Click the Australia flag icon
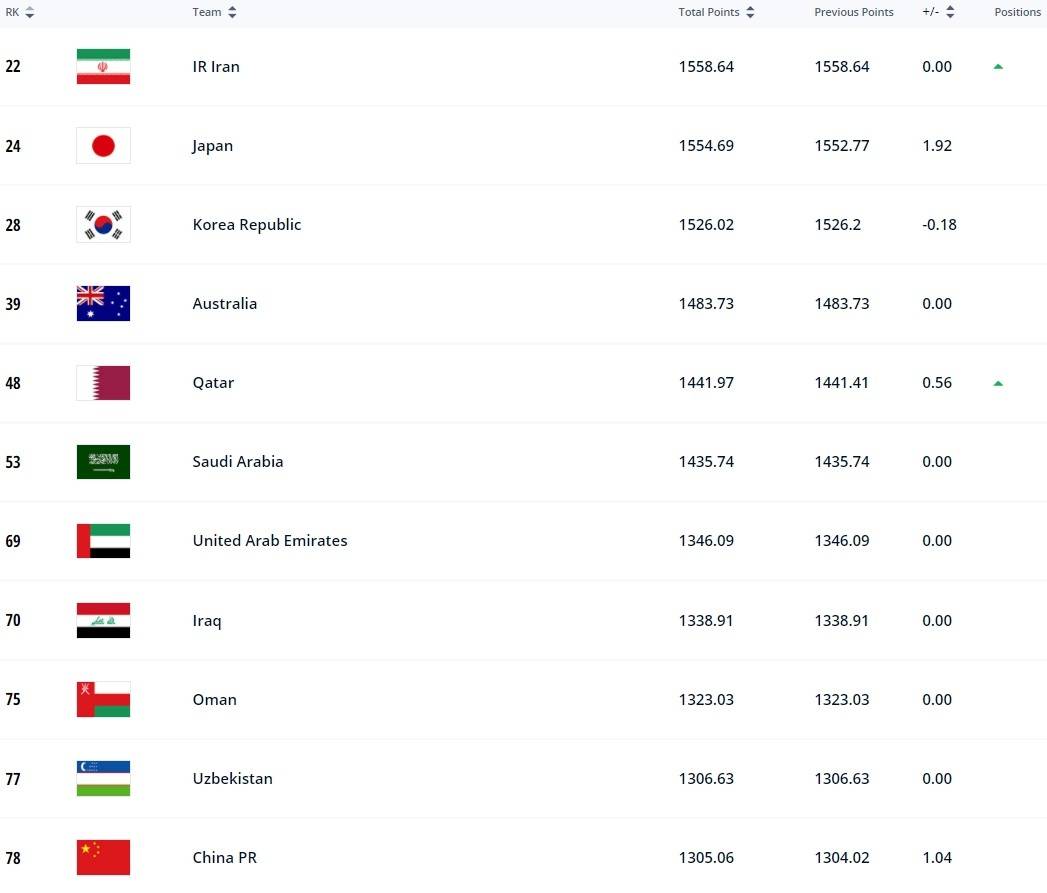Viewport: 1047px width, 893px height. pyautogui.click(x=103, y=304)
